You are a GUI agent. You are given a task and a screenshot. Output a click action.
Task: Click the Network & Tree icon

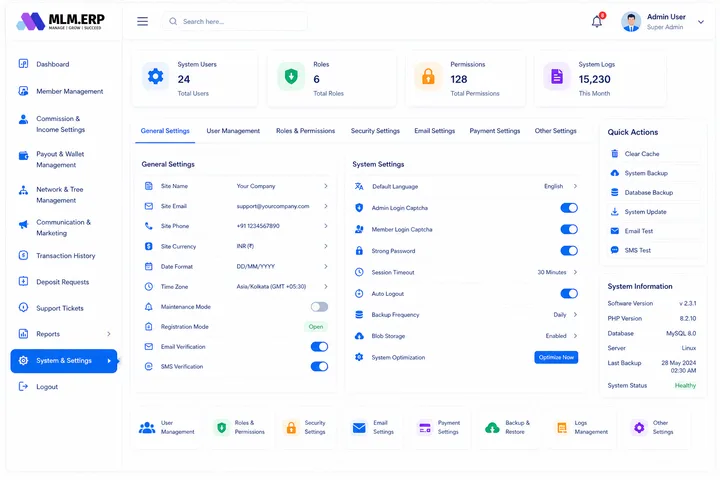[x=23, y=190]
